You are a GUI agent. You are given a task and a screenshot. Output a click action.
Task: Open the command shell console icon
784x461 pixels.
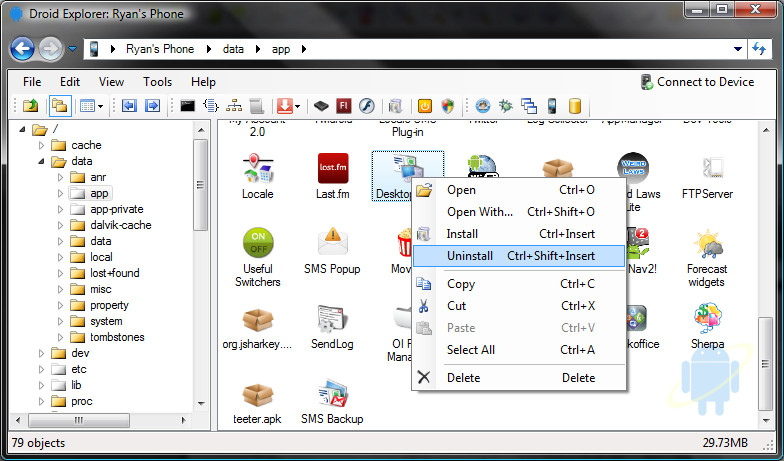click(188, 106)
